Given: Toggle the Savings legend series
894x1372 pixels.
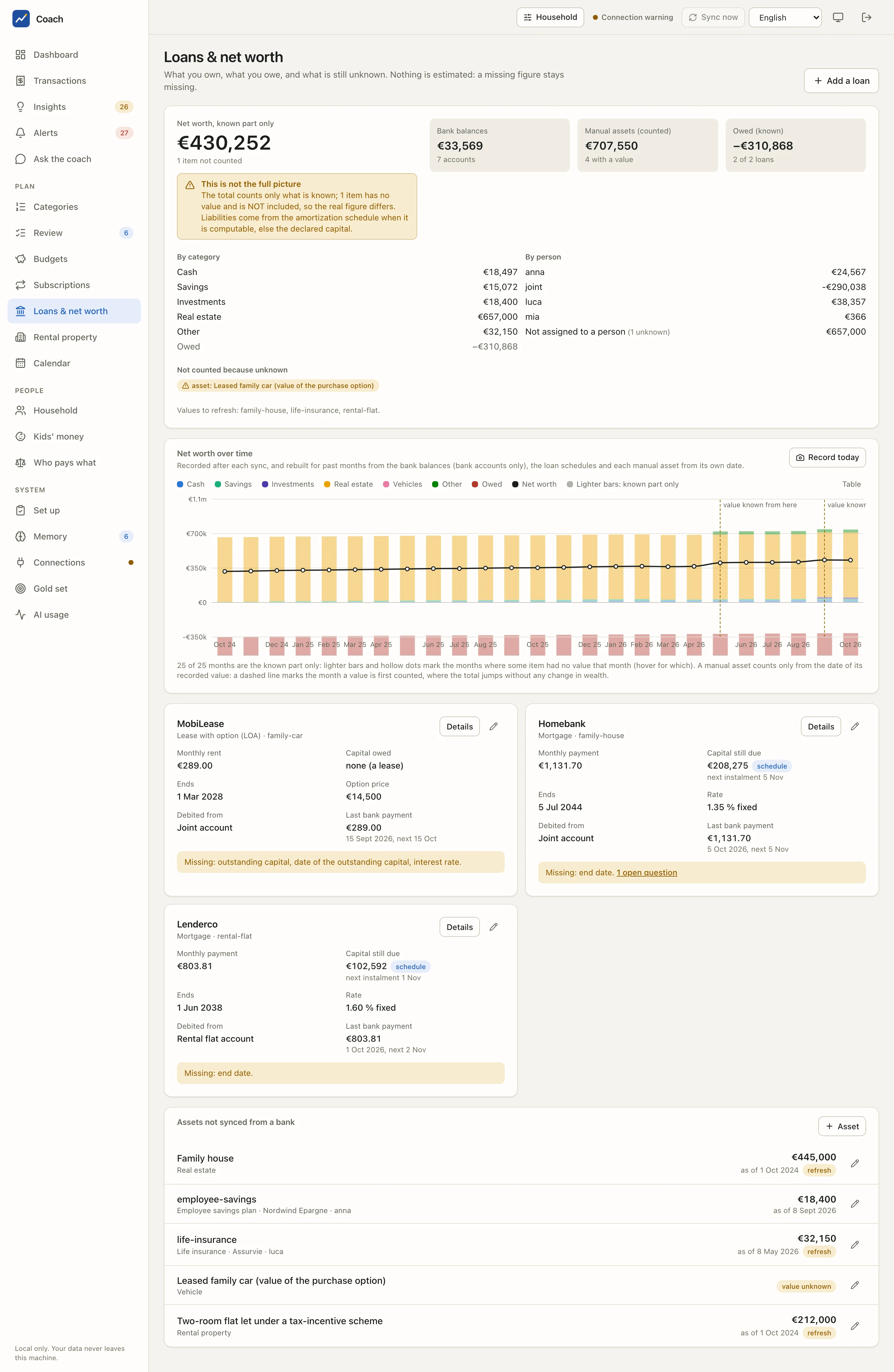Looking at the screenshot, I should 233,484.
